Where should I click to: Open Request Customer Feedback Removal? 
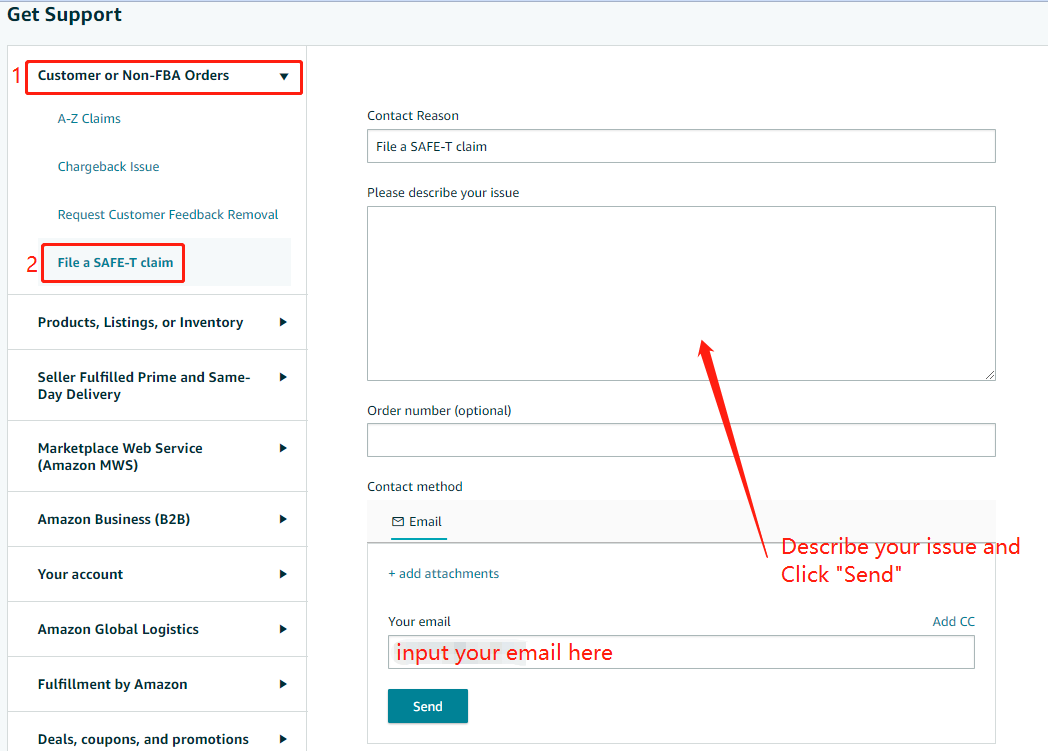click(168, 214)
